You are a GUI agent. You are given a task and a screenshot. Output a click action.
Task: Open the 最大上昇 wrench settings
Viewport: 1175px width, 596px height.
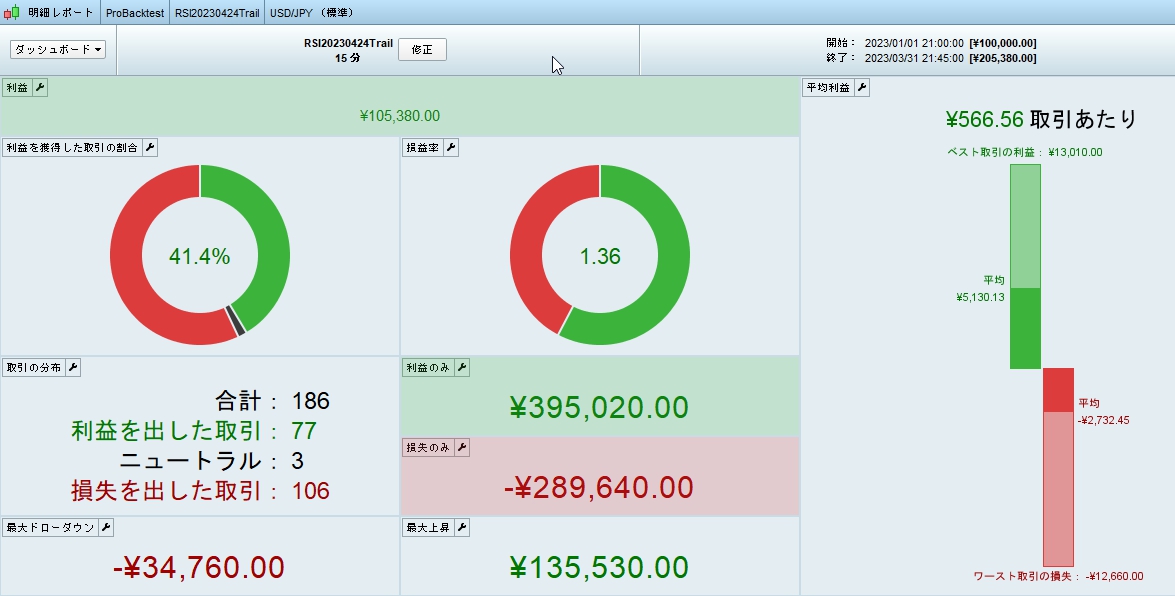click(x=462, y=528)
